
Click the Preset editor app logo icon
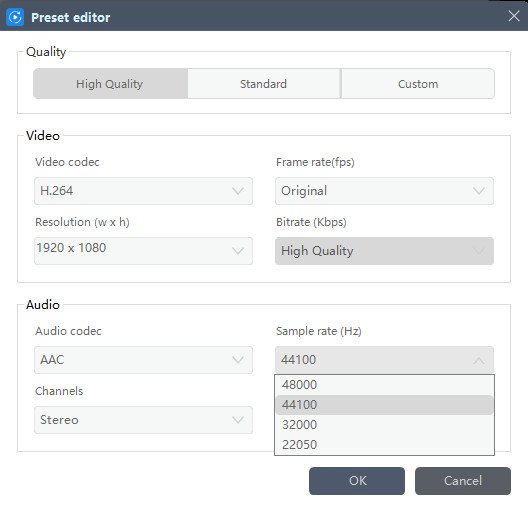(x=15, y=17)
